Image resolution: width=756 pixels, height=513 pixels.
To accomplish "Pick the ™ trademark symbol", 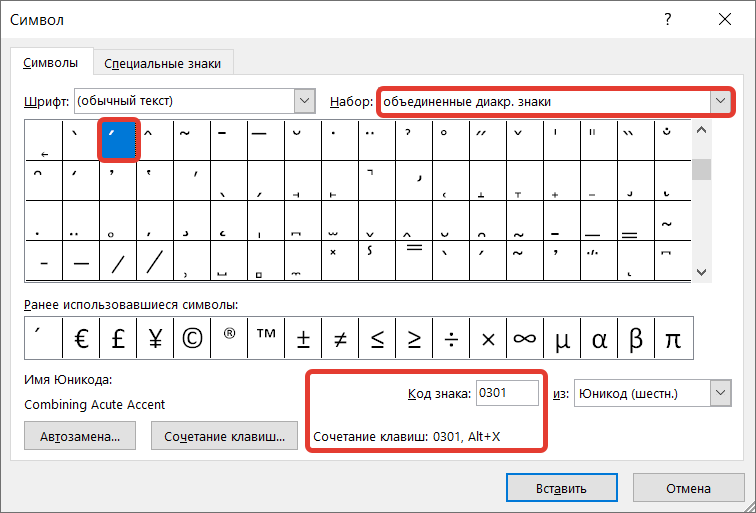I will 266,338.
